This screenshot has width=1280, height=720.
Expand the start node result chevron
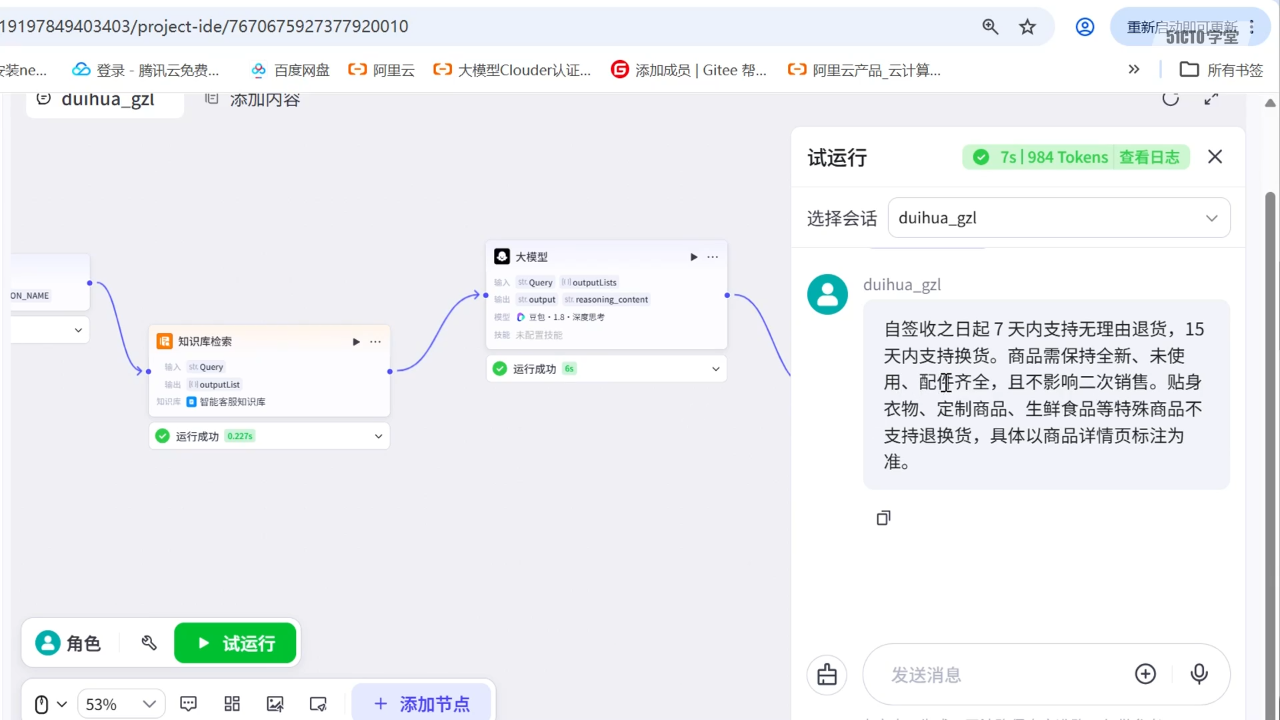[78, 330]
